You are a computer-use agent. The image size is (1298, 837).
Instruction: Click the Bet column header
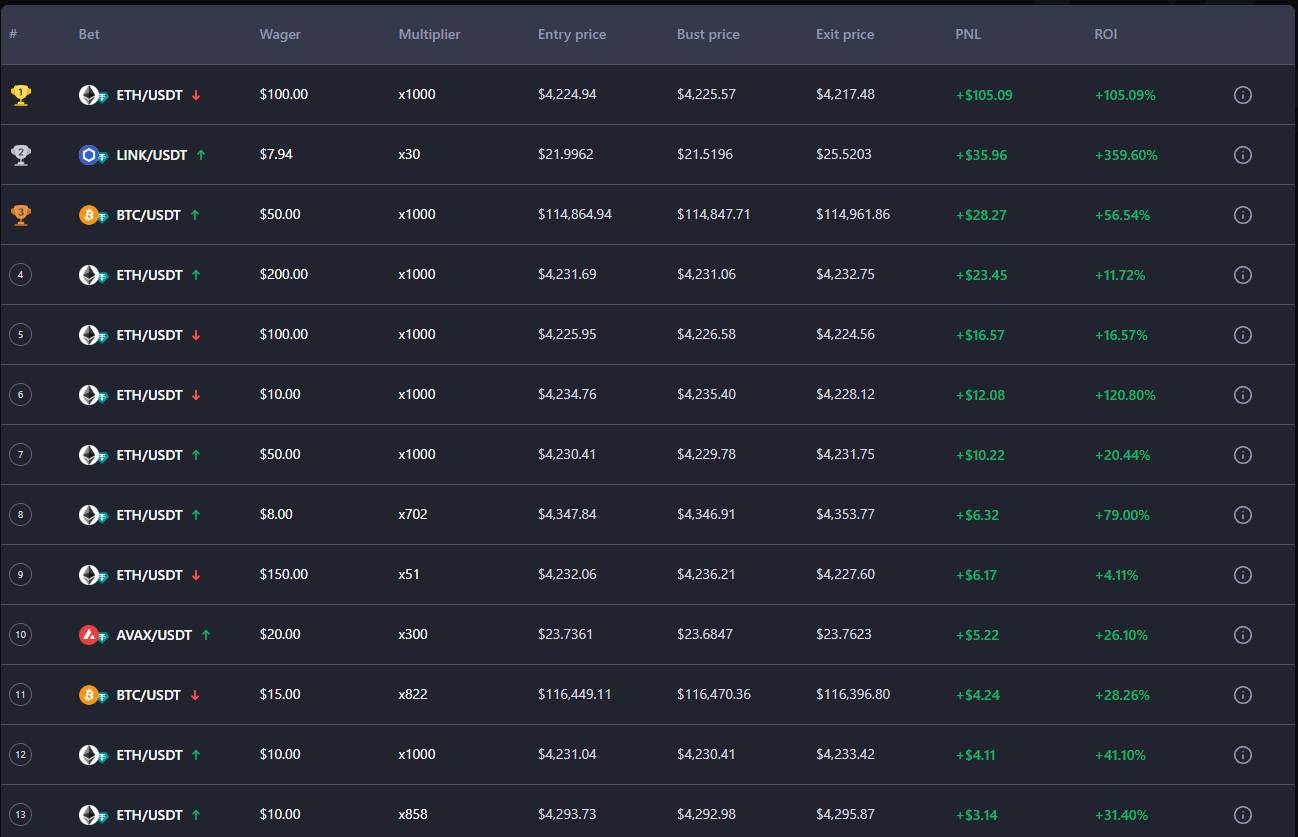tap(89, 34)
